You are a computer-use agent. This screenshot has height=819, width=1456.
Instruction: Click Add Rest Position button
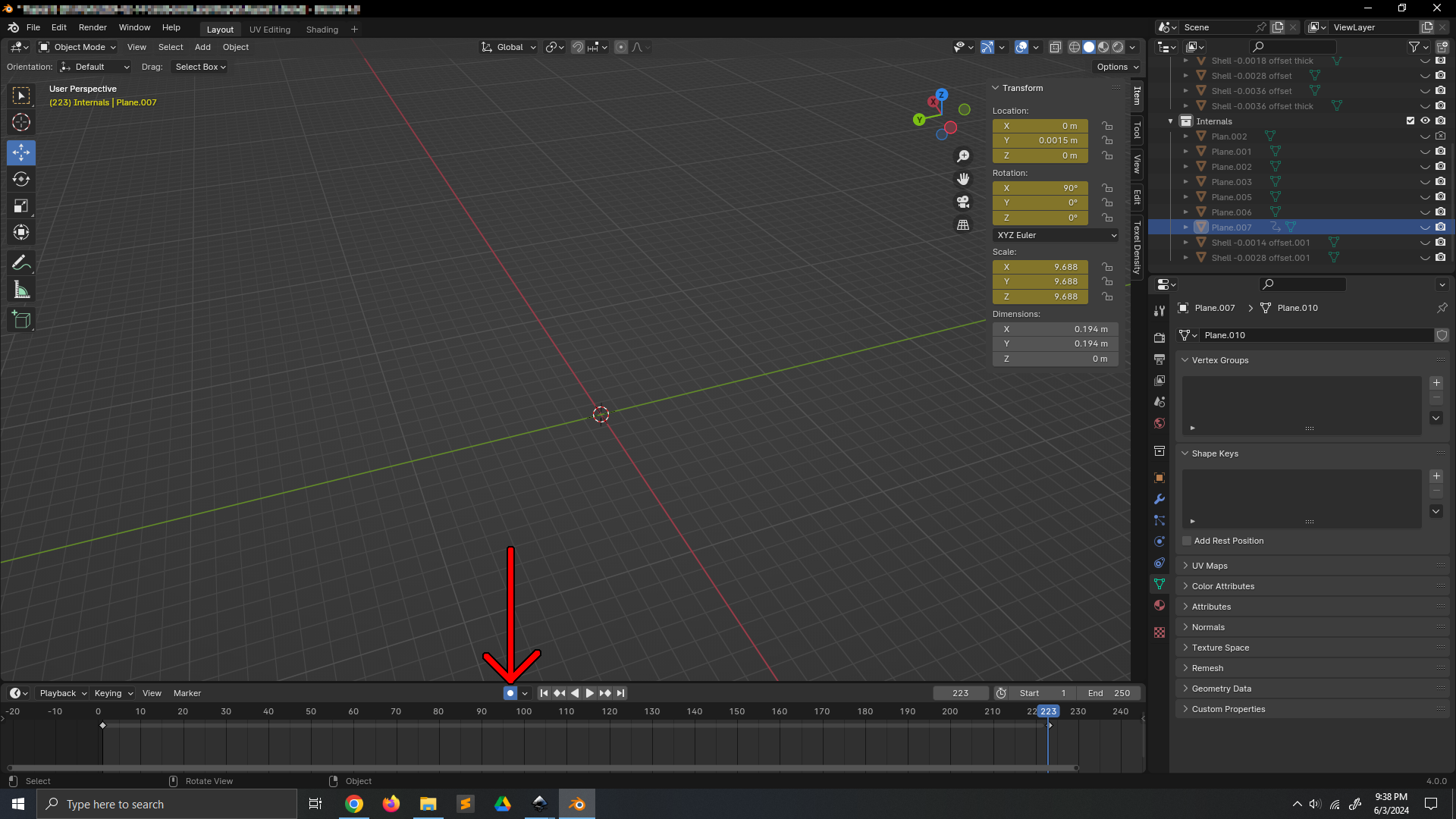click(1228, 540)
